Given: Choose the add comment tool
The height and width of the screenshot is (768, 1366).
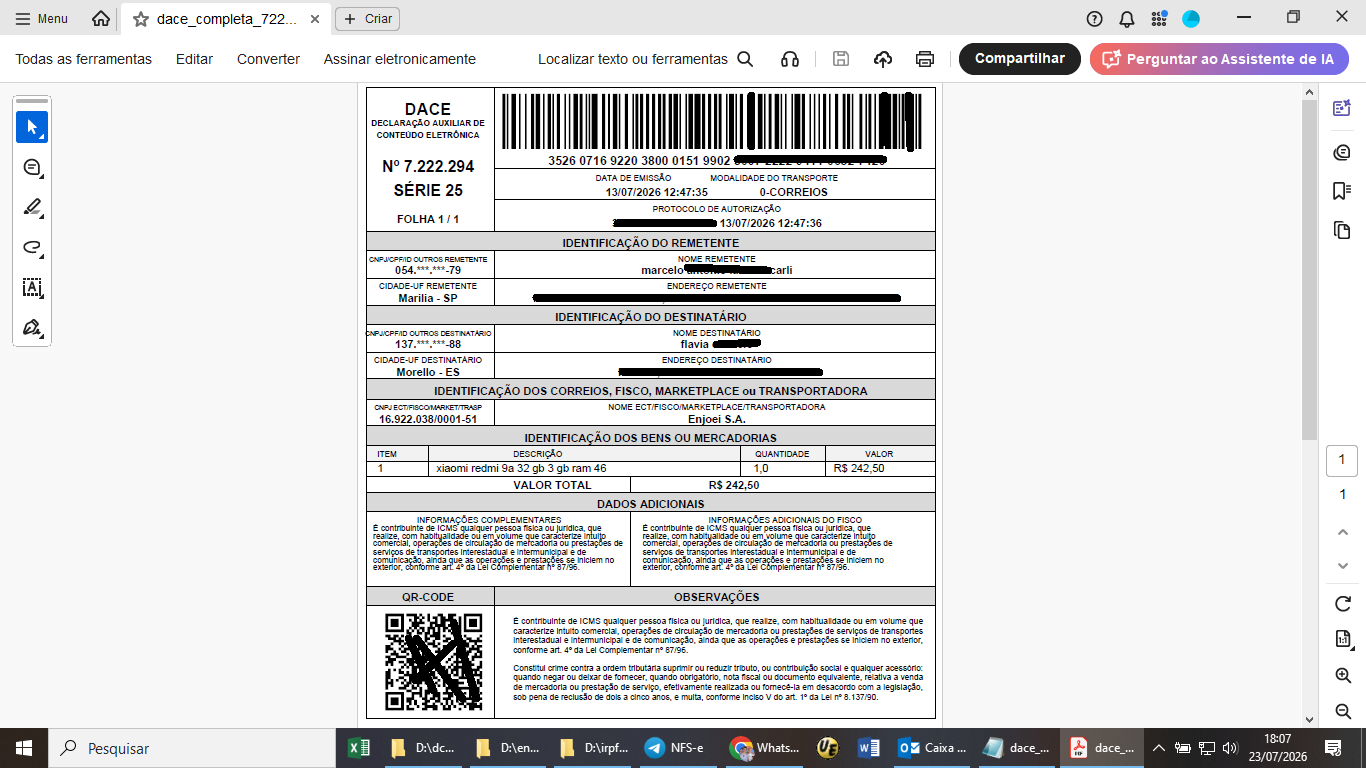Looking at the screenshot, I should coord(32,167).
